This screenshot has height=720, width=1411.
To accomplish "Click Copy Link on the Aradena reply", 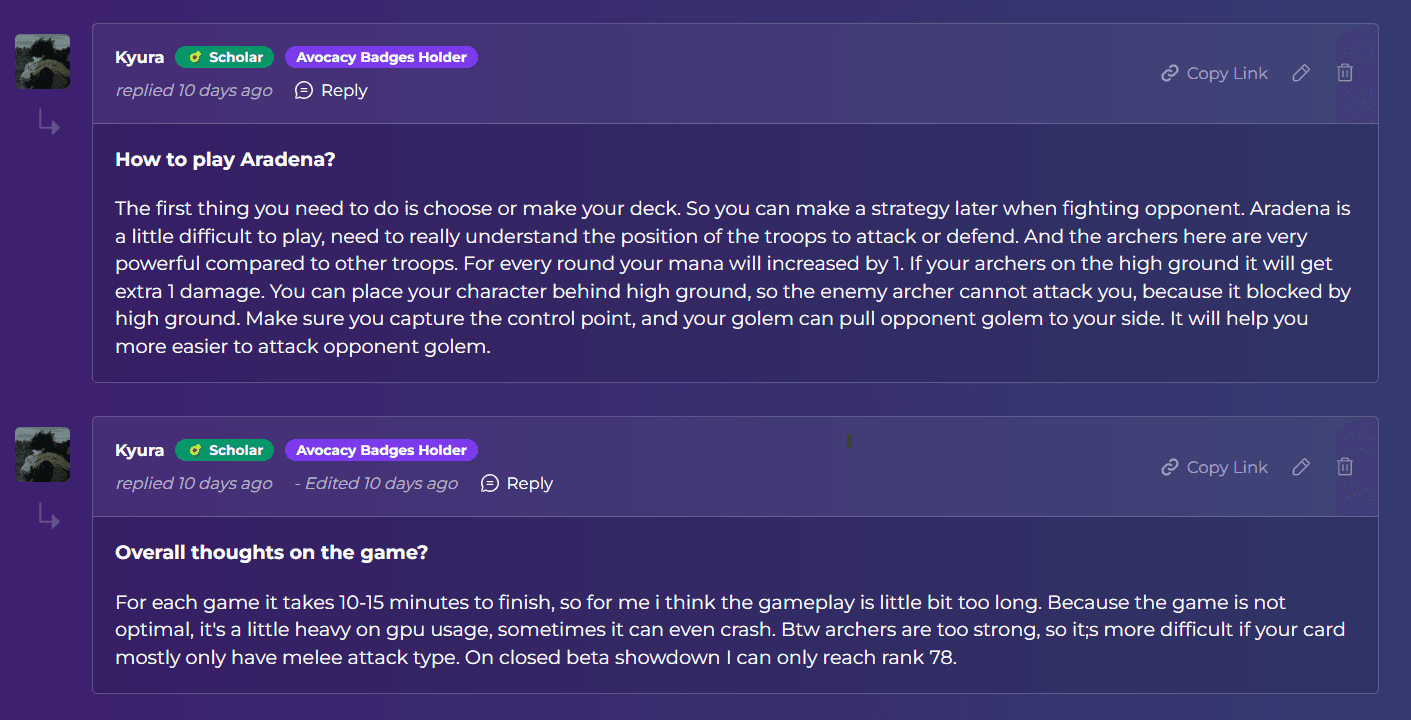I will click(x=1214, y=73).
